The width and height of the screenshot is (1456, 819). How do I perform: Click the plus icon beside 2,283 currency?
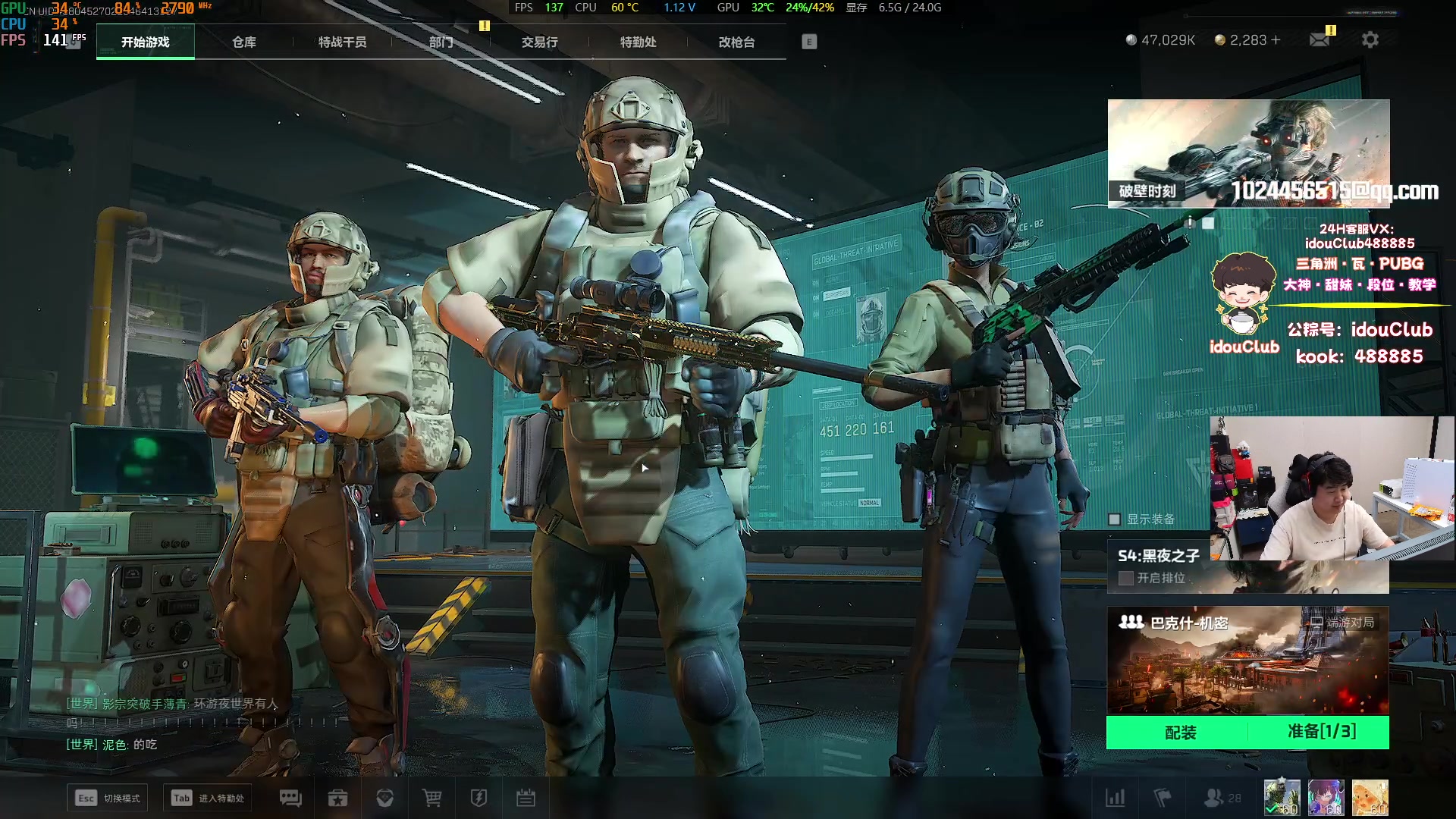[x=1276, y=39]
